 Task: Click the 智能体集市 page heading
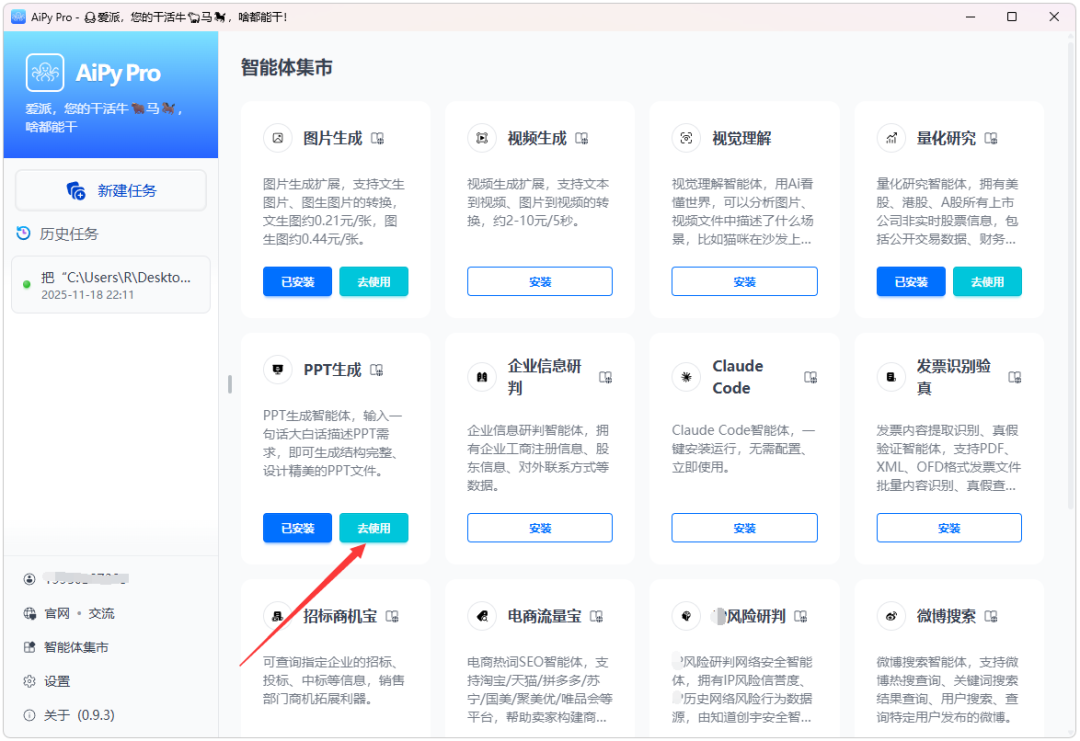click(x=287, y=67)
